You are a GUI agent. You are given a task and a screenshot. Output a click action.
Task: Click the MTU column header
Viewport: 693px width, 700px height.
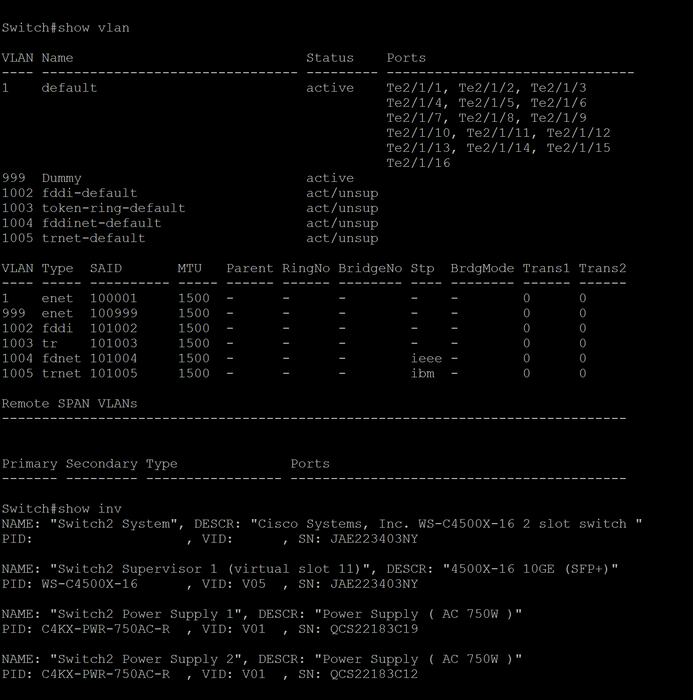(x=190, y=268)
